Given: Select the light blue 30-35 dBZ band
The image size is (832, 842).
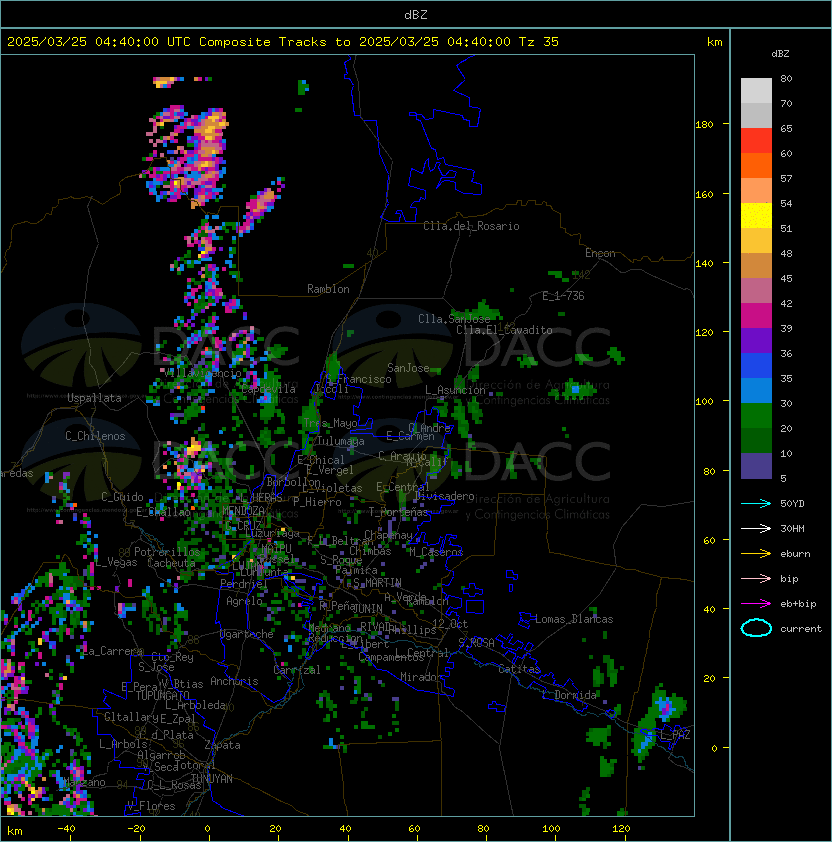Looking at the screenshot, I should tap(756, 391).
